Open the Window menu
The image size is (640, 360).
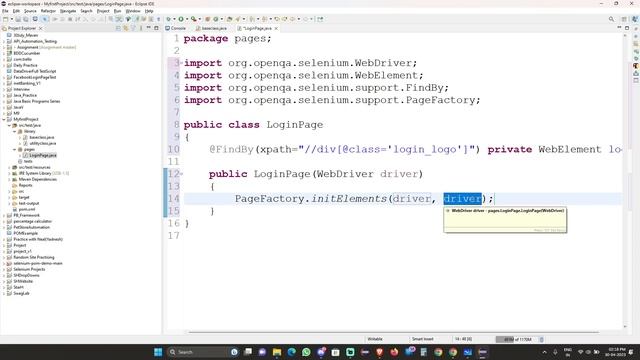click(x=133, y=11)
